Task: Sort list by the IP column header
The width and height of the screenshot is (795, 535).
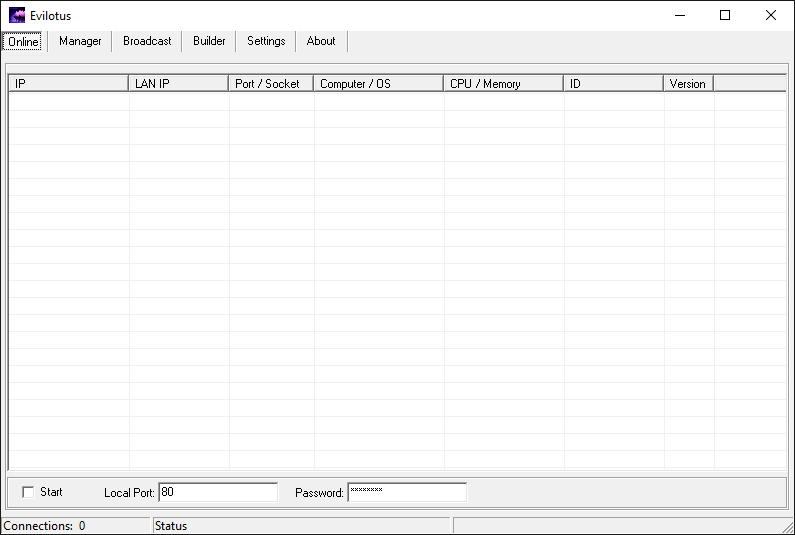Action: (x=68, y=84)
